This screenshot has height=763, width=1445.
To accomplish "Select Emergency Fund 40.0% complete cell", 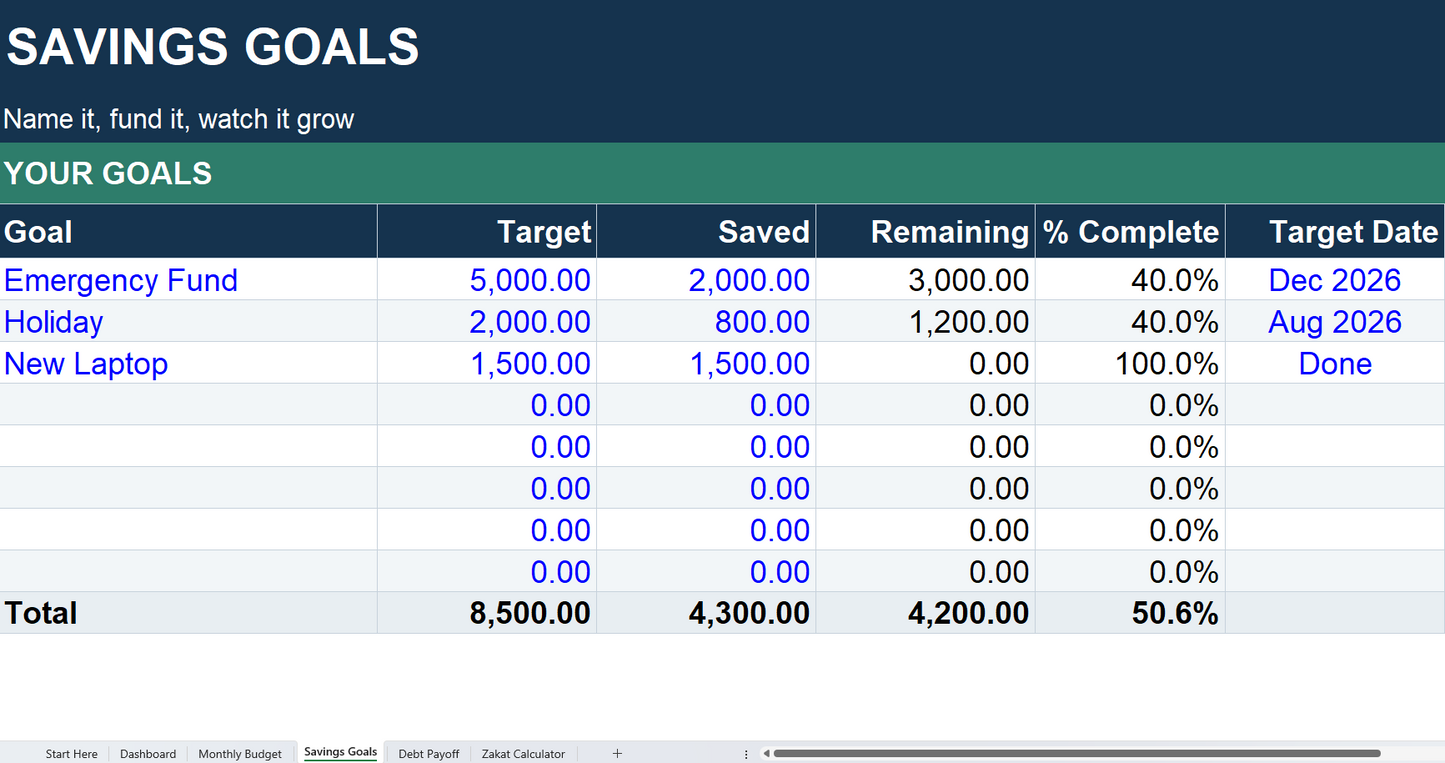I will point(1130,280).
